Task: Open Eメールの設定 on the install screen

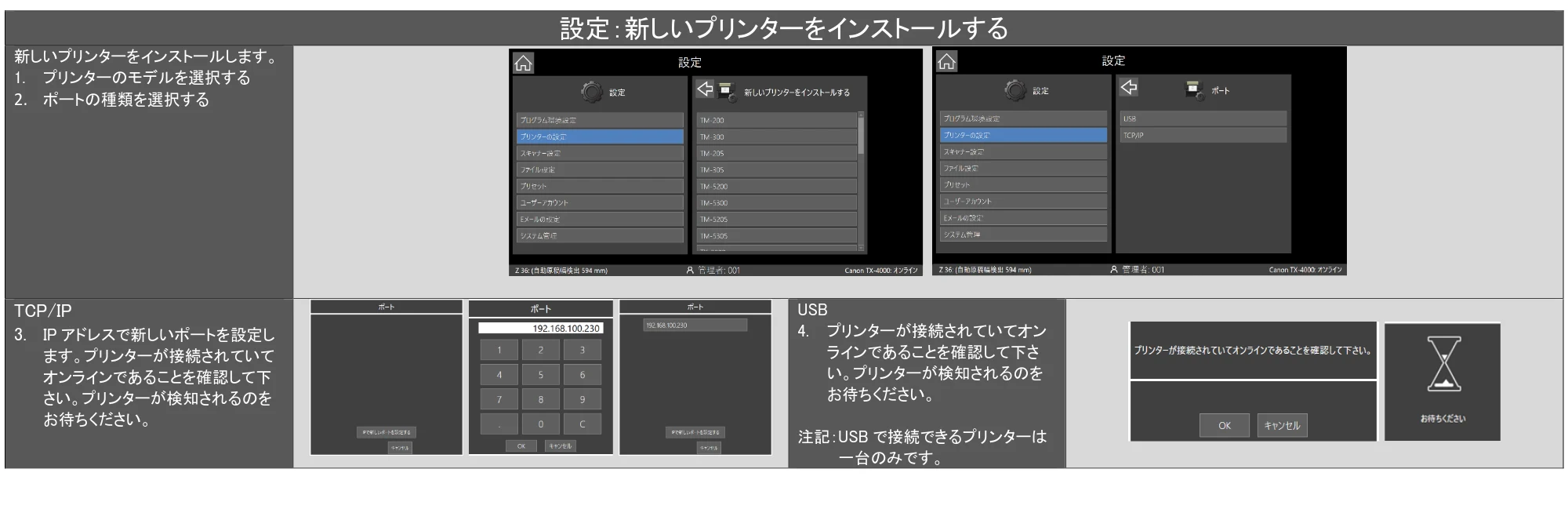Action: pyautogui.click(x=600, y=219)
